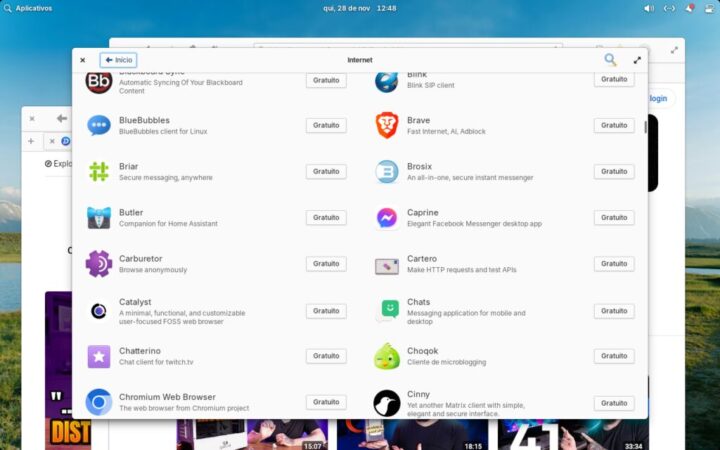Click Gratuito button for Choqok
The height and width of the screenshot is (450, 720).
coord(614,356)
